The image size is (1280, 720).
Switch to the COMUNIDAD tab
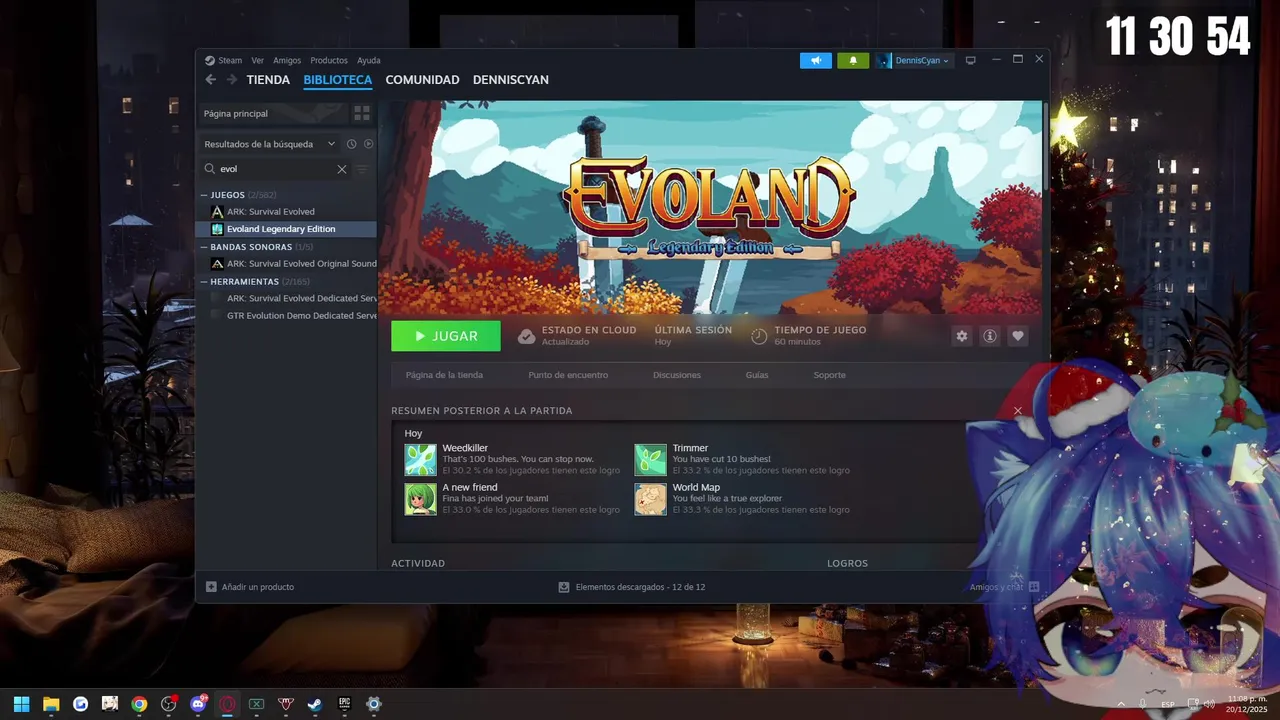(x=422, y=80)
